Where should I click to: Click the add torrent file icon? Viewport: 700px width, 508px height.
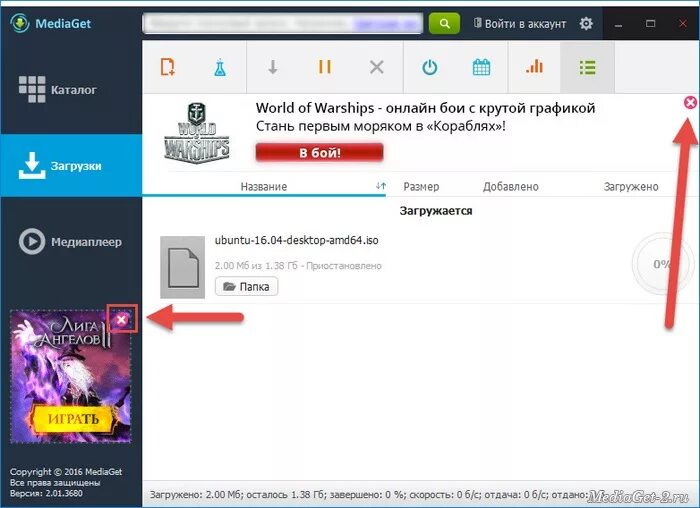168,67
